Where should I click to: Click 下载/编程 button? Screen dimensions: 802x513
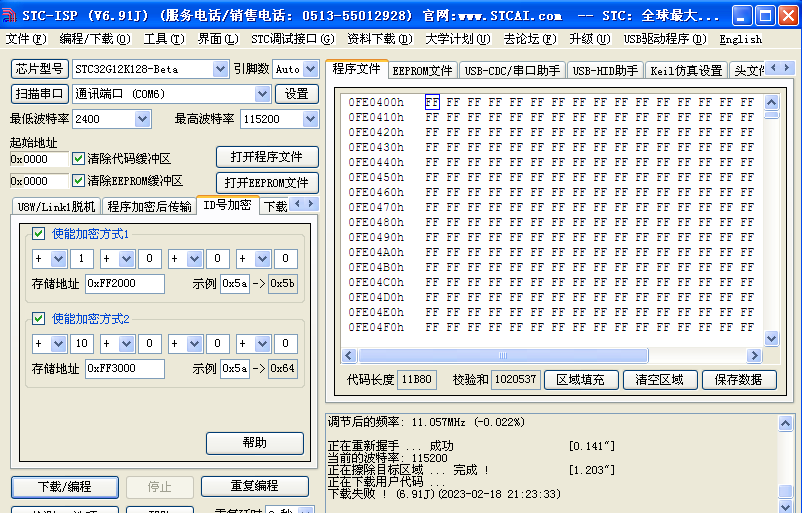(65, 486)
